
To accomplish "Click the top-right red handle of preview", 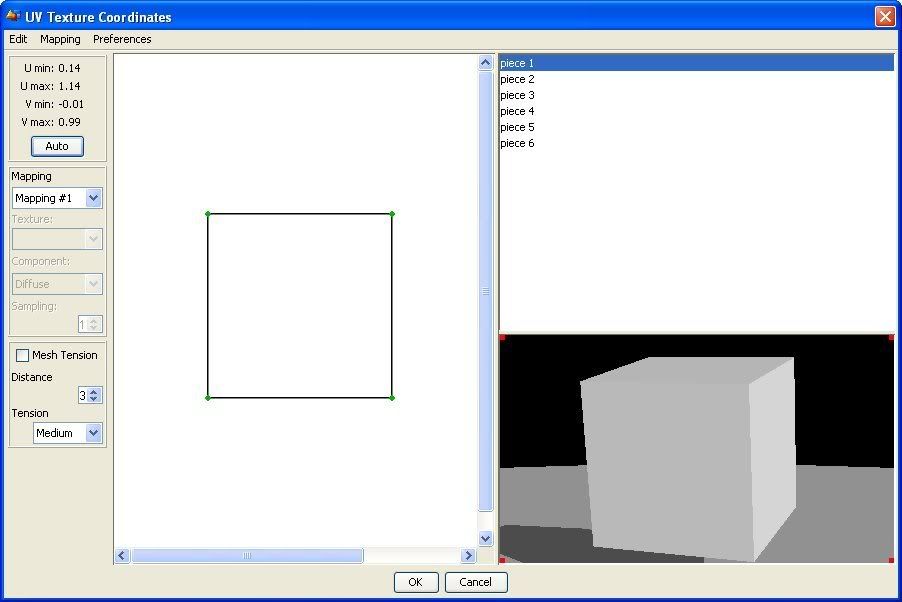I will point(891,337).
